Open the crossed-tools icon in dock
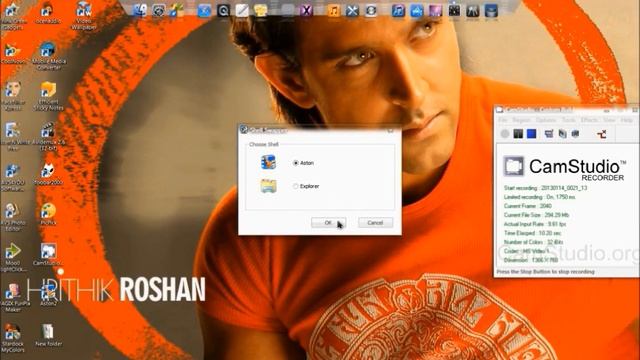The image size is (640, 360). 352,10
